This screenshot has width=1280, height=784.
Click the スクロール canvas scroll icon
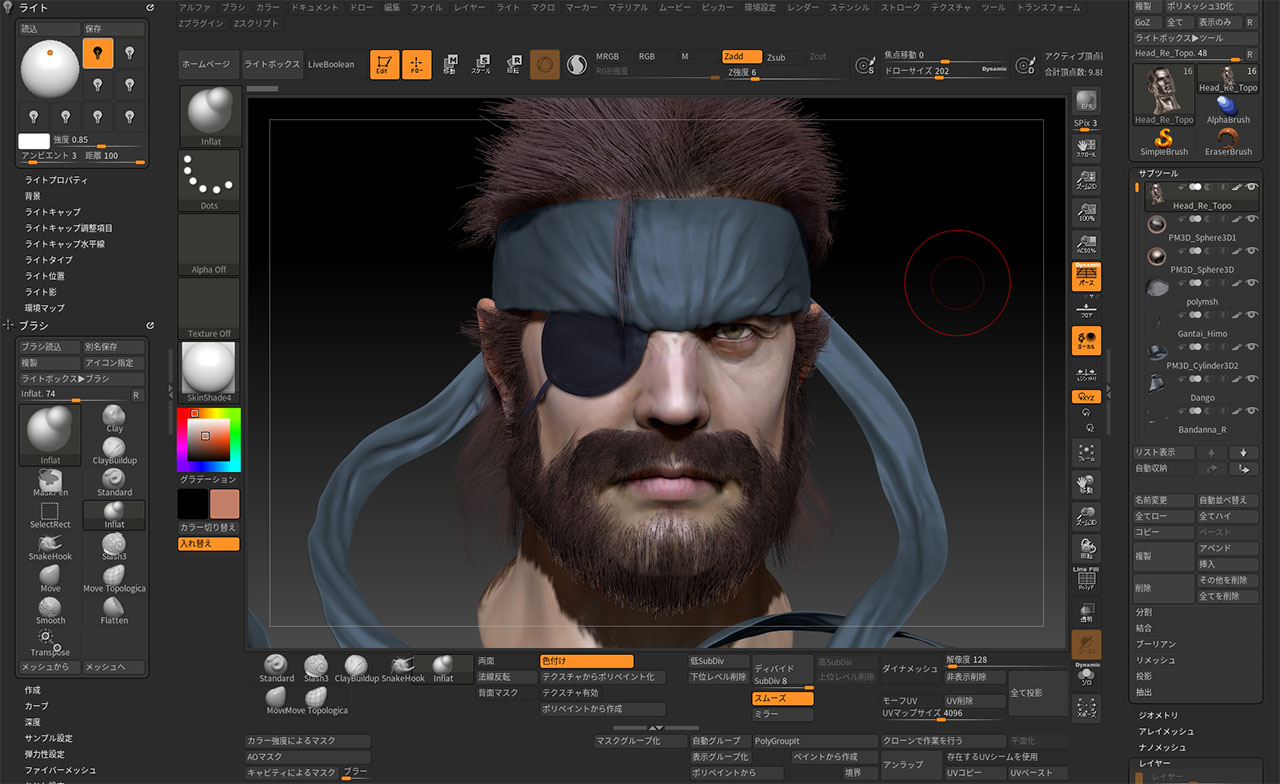pos(1086,148)
